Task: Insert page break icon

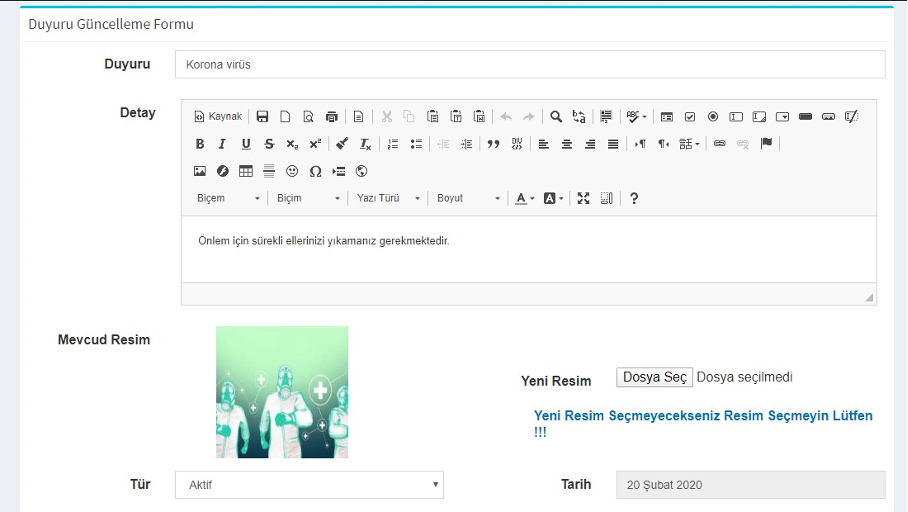Action: click(339, 171)
